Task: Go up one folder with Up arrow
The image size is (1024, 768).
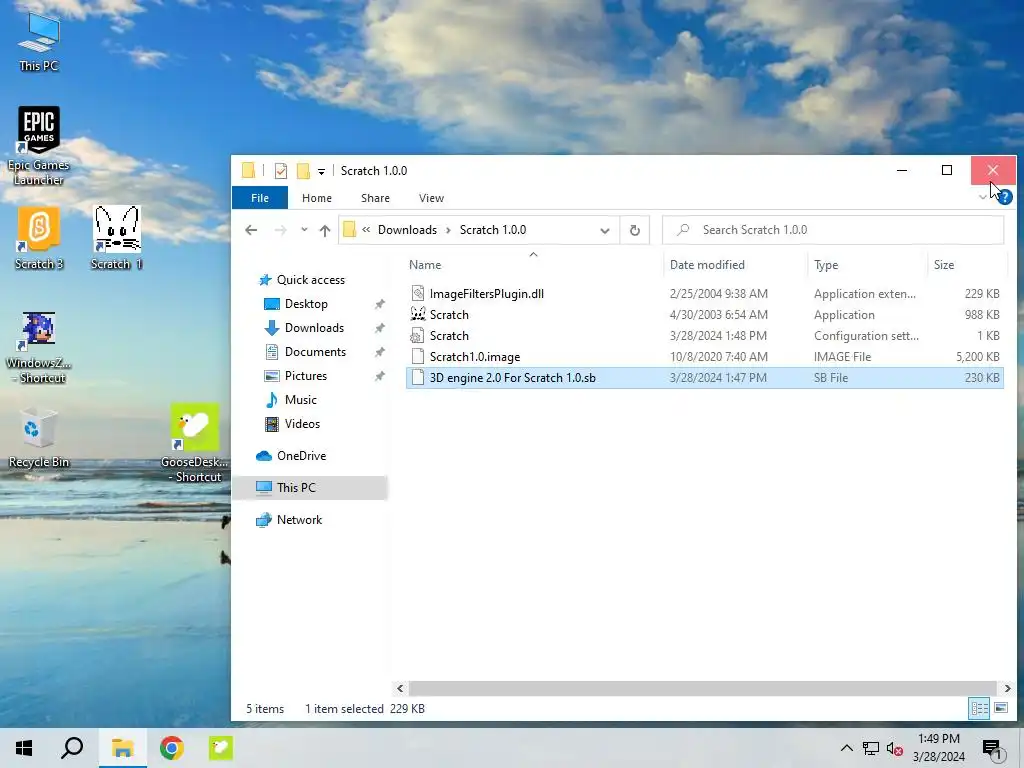Action: coord(325,230)
